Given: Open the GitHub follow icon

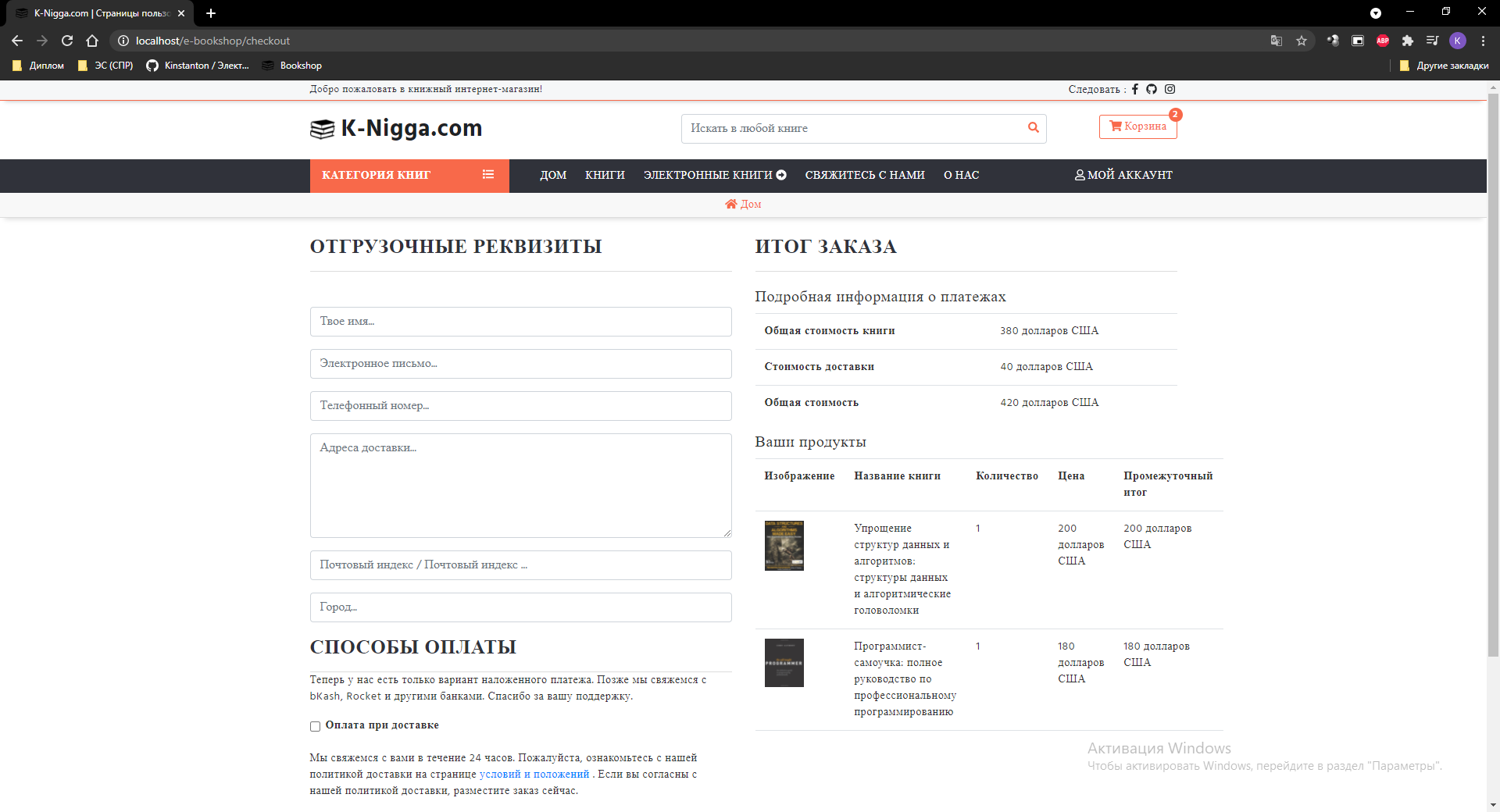Looking at the screenshot, I should click(x=1152, y=89).
